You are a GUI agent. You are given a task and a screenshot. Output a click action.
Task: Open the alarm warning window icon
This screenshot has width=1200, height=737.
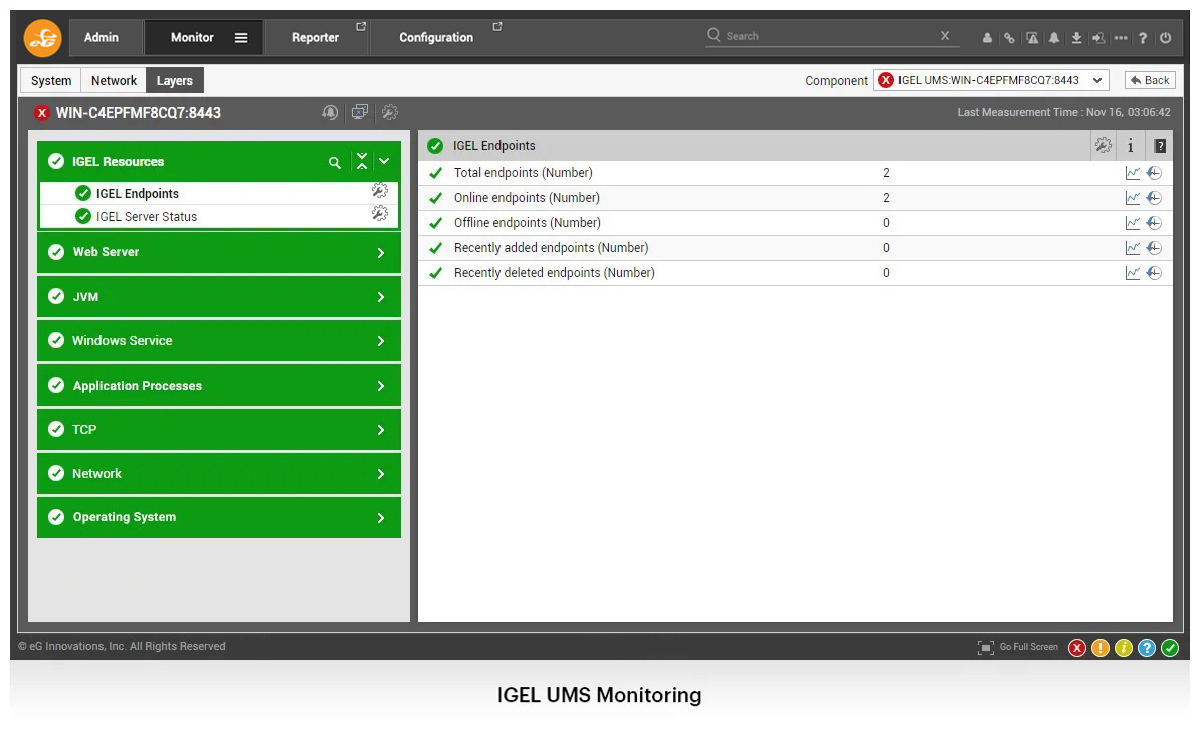[x=1032, y=38]
